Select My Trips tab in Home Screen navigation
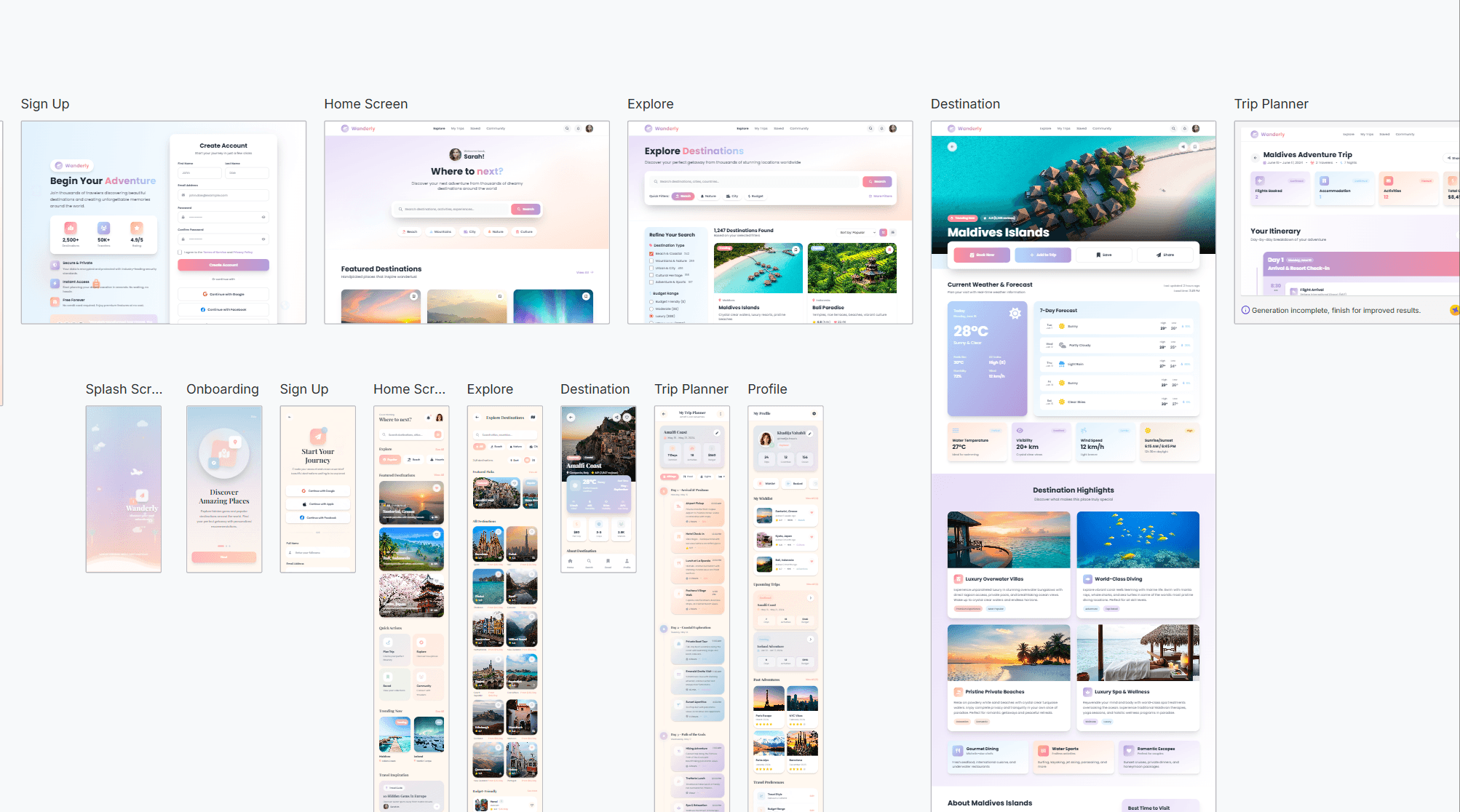The height and width of the screenshot is (812, 1460). pos(457,128)
